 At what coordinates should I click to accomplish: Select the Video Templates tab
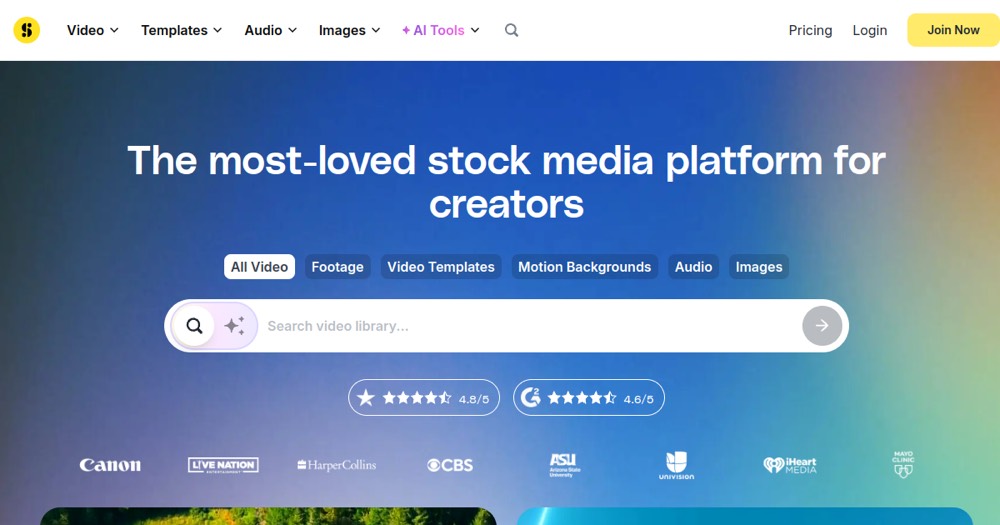point(441,267)
